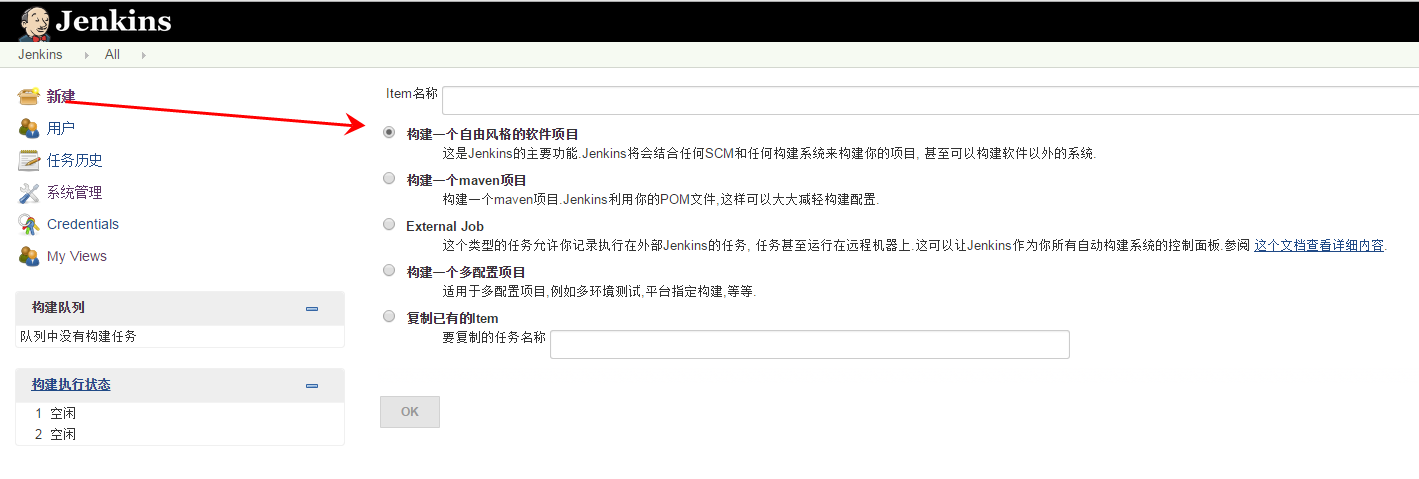Click the maven project description text
Viewport: 1419px width, 479px height.
tap(661, 199)
